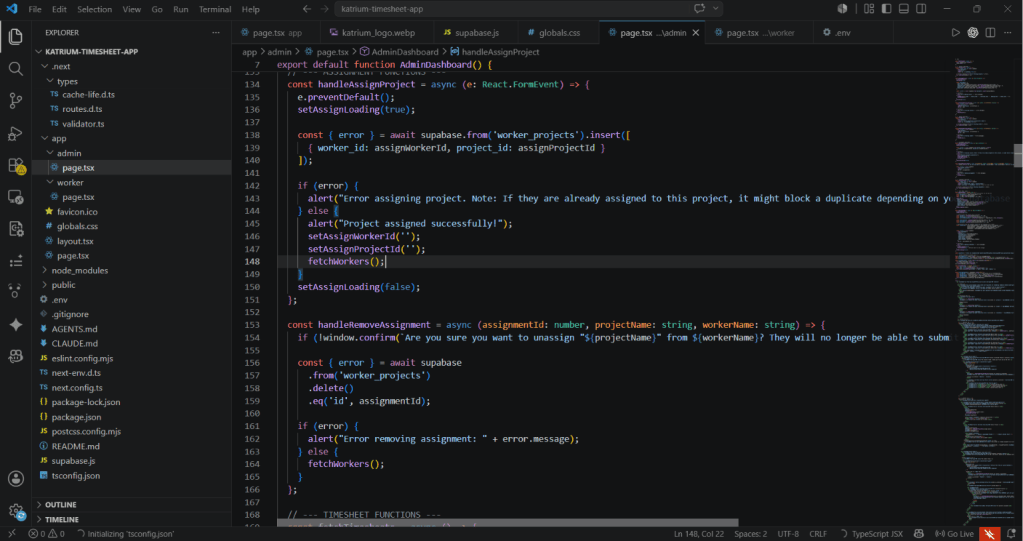
Task: Open the Search view in activity bar
Action: click(x=16, y=69)
